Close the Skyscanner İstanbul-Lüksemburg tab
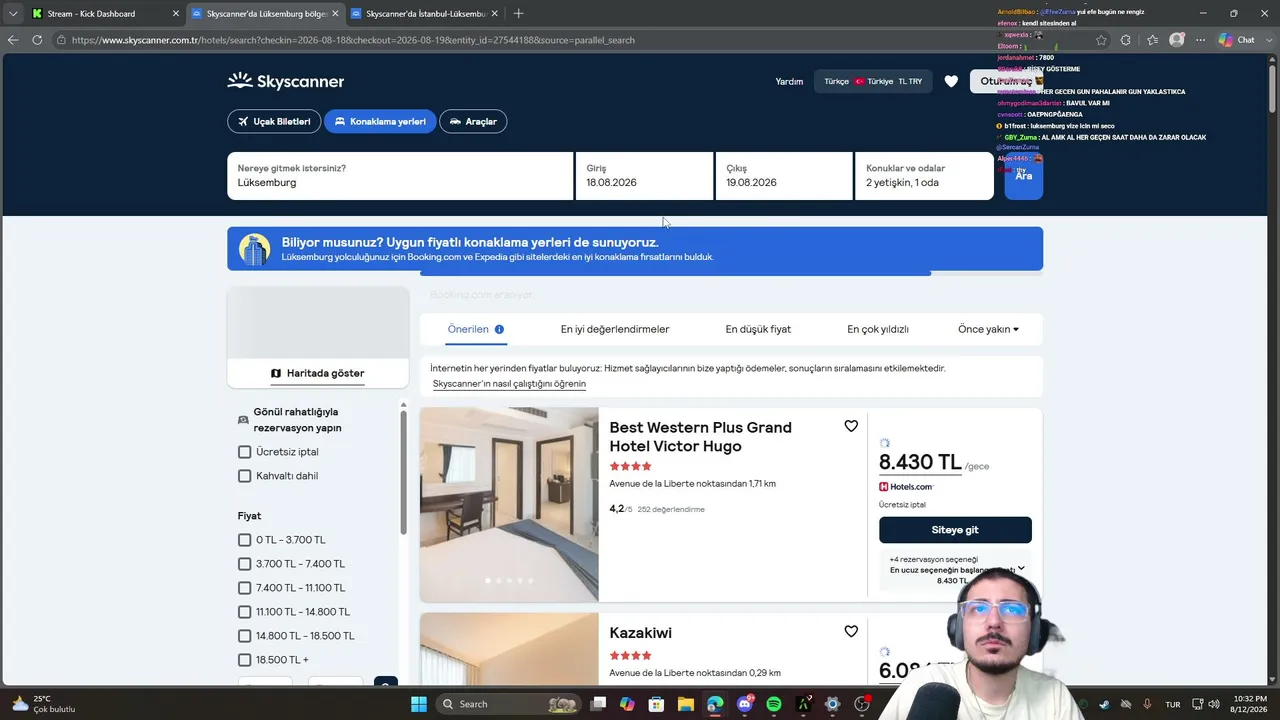The image size is (1280, 720). point(495,14)
